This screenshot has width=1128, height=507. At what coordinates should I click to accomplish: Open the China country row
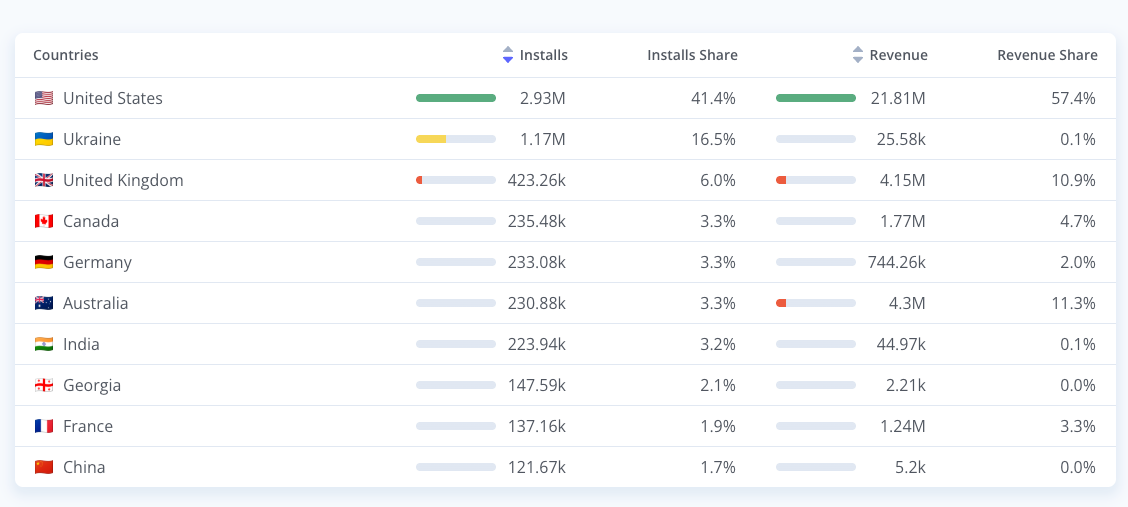(565, 467)
